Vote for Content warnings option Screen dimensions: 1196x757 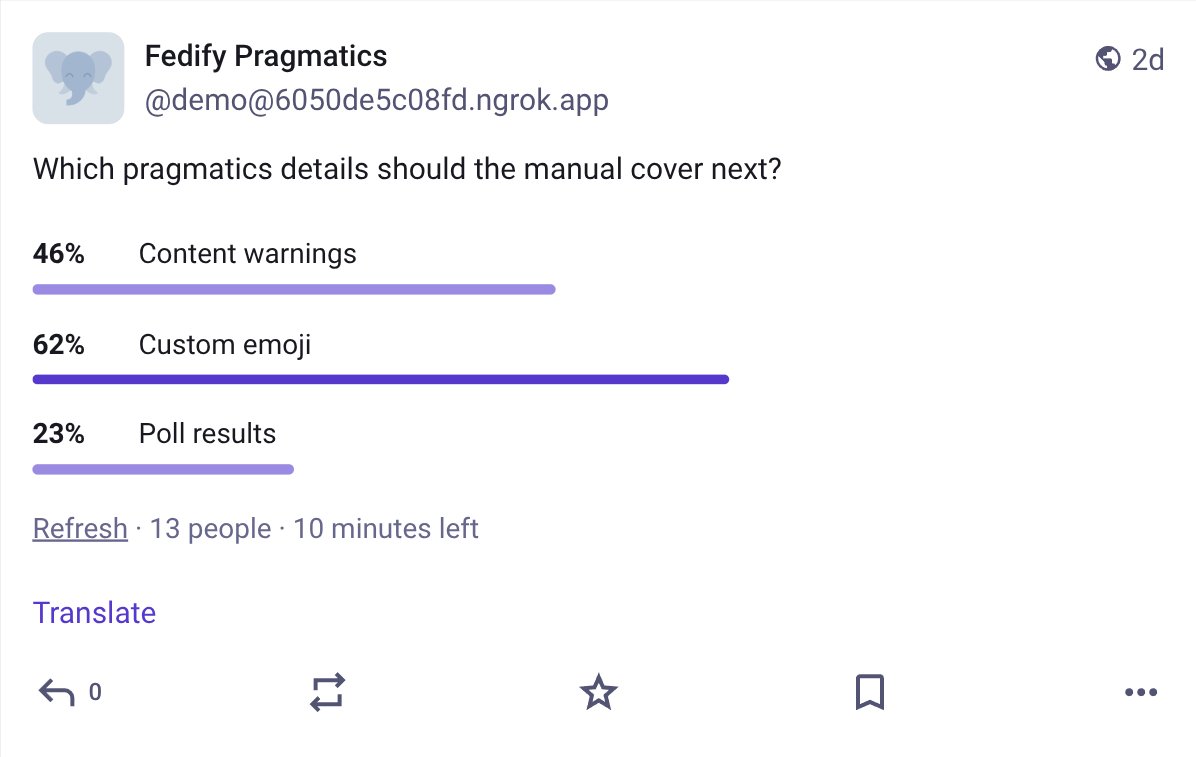click(248, 253)
